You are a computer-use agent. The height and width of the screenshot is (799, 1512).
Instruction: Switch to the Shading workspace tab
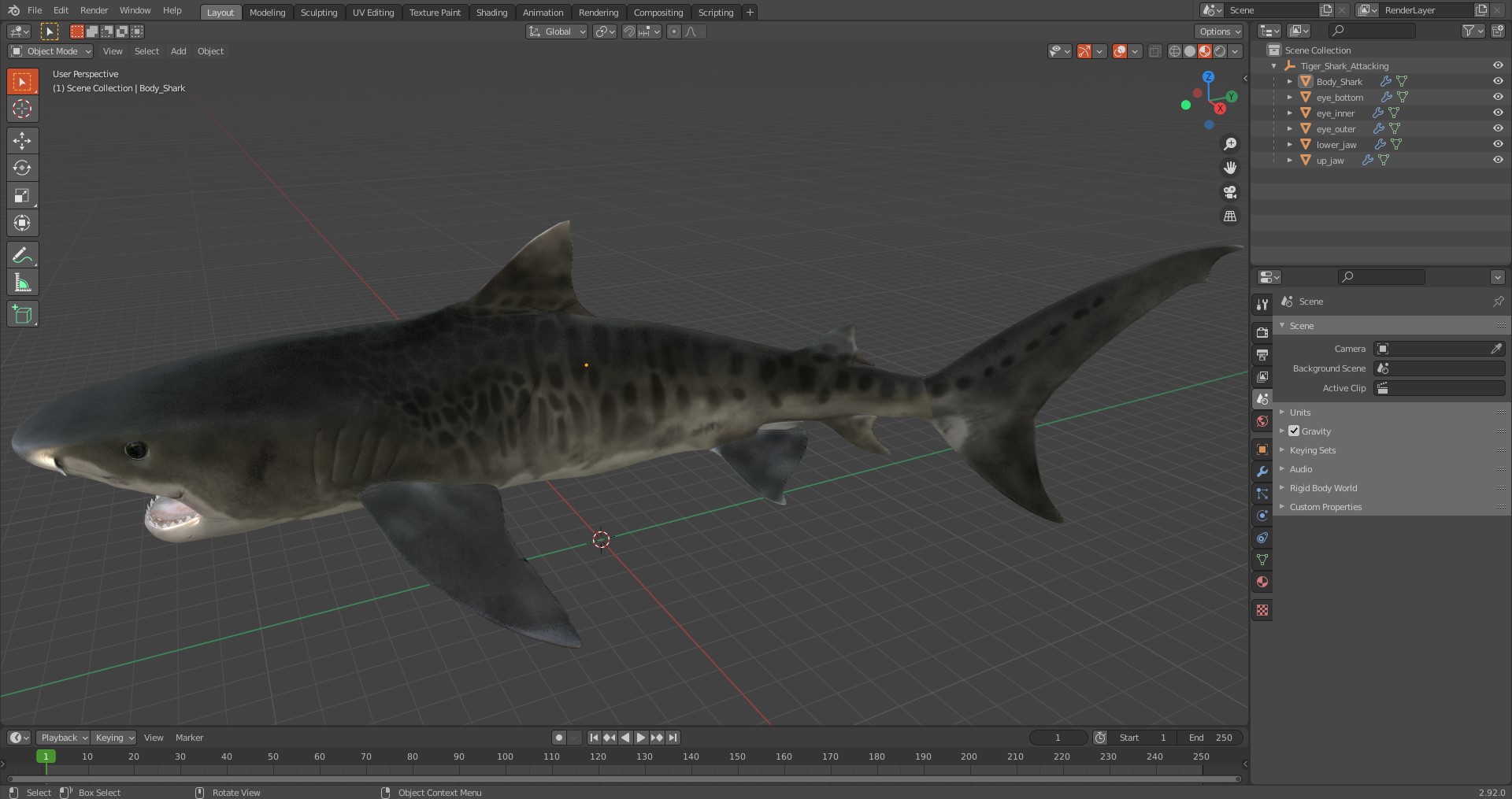point(491,13)
